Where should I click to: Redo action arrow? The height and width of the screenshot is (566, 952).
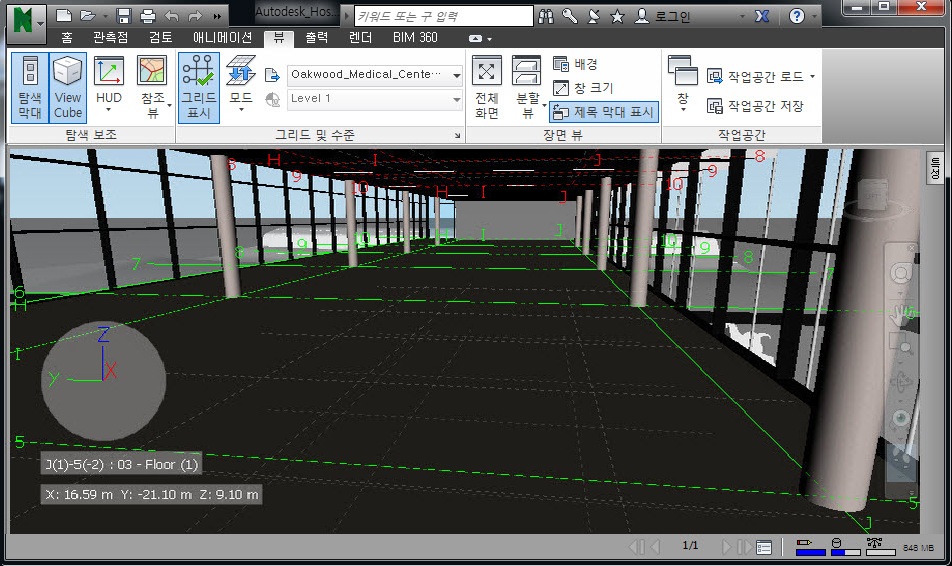(196, 16)
